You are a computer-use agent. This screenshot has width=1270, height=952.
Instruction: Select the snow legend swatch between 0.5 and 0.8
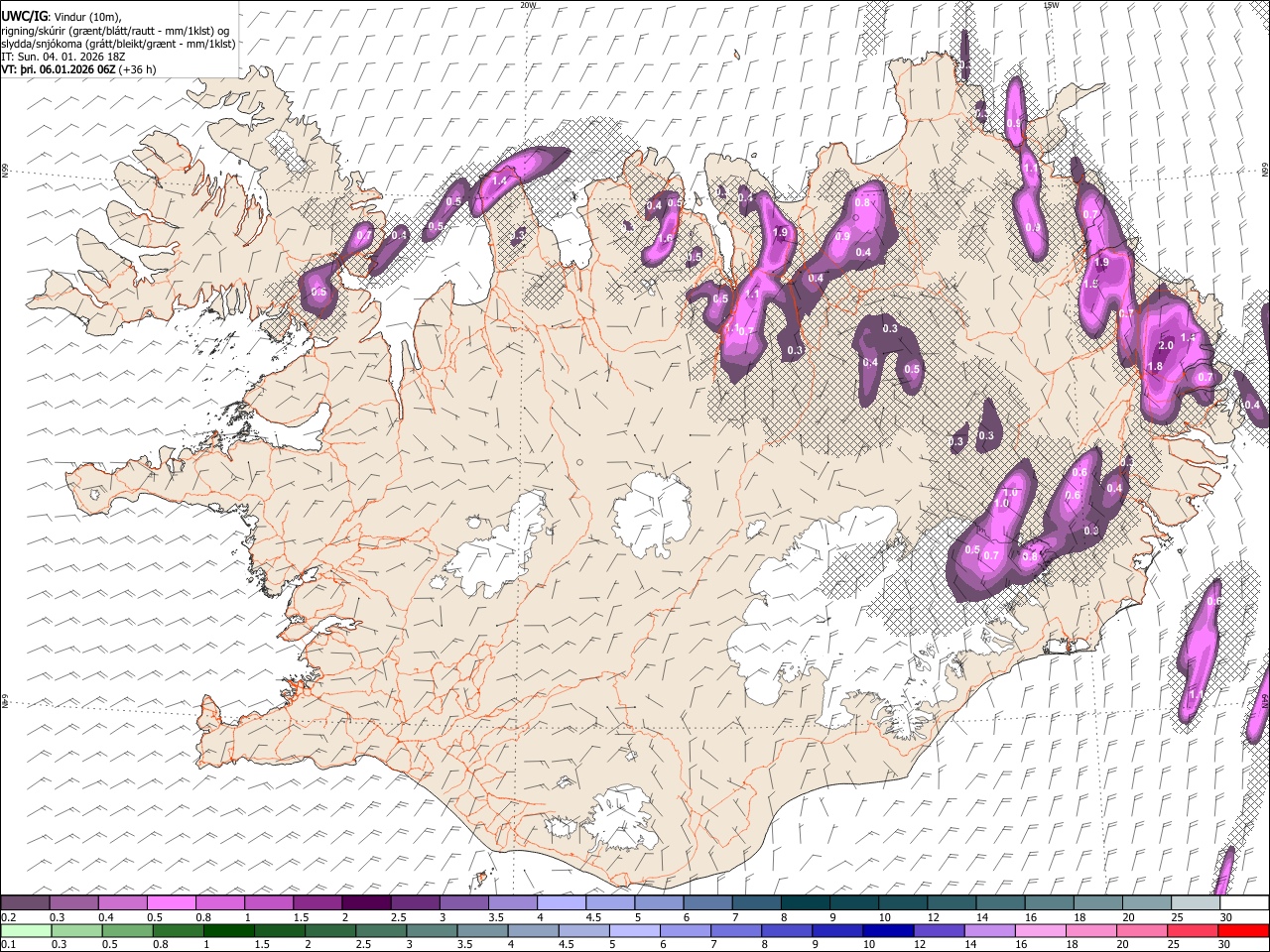(171, 902)
